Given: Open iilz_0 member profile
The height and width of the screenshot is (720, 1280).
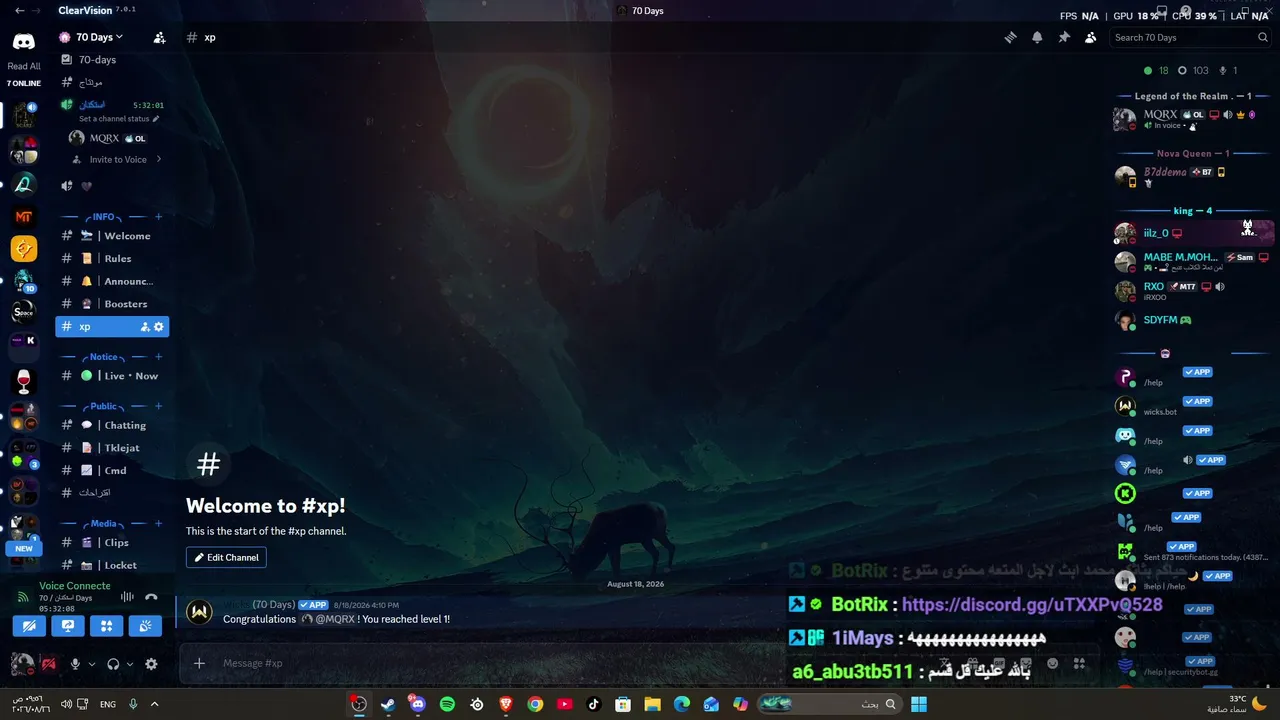Looking at the screenshot, I should pos(1194,233).
